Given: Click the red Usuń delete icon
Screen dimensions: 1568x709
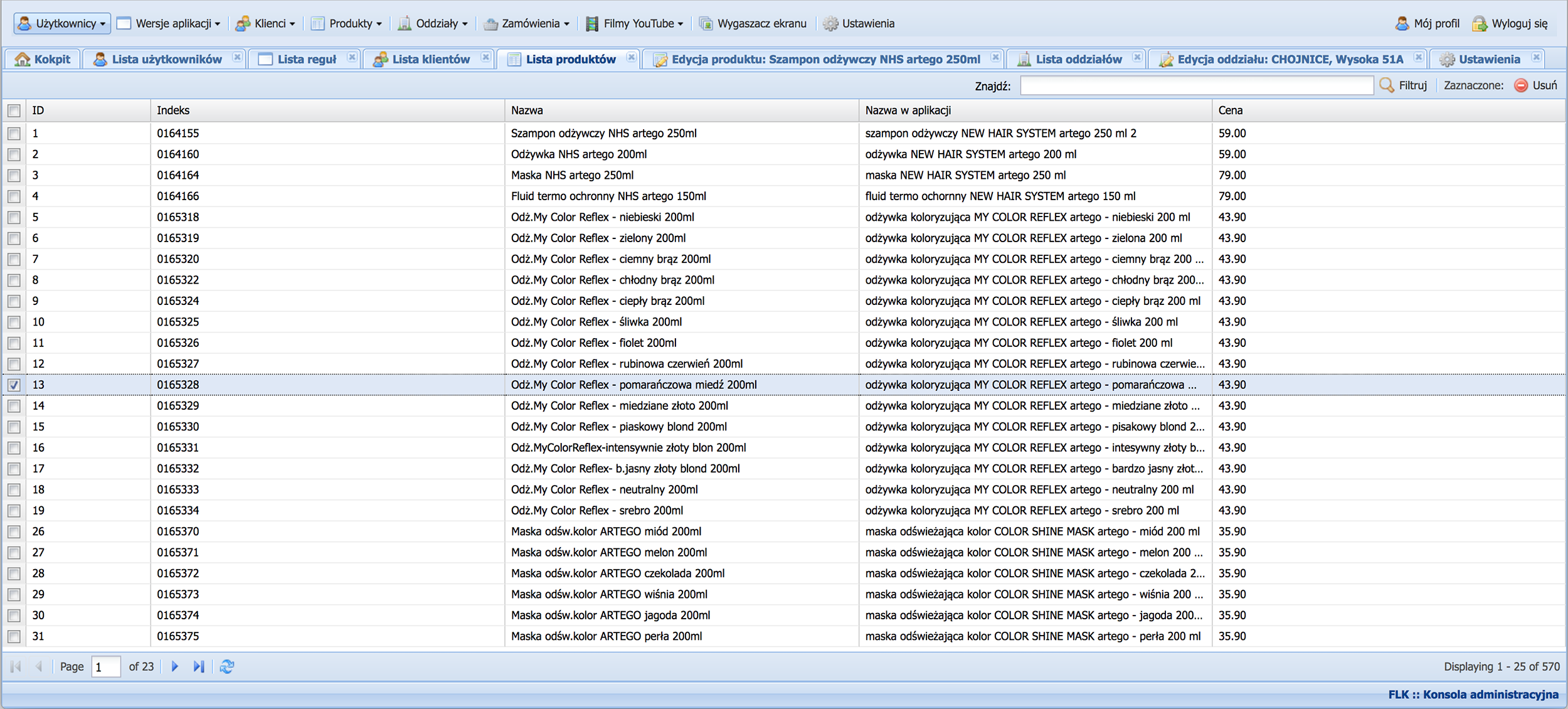Looking at the screenshot, I should tap(1521, 85).
